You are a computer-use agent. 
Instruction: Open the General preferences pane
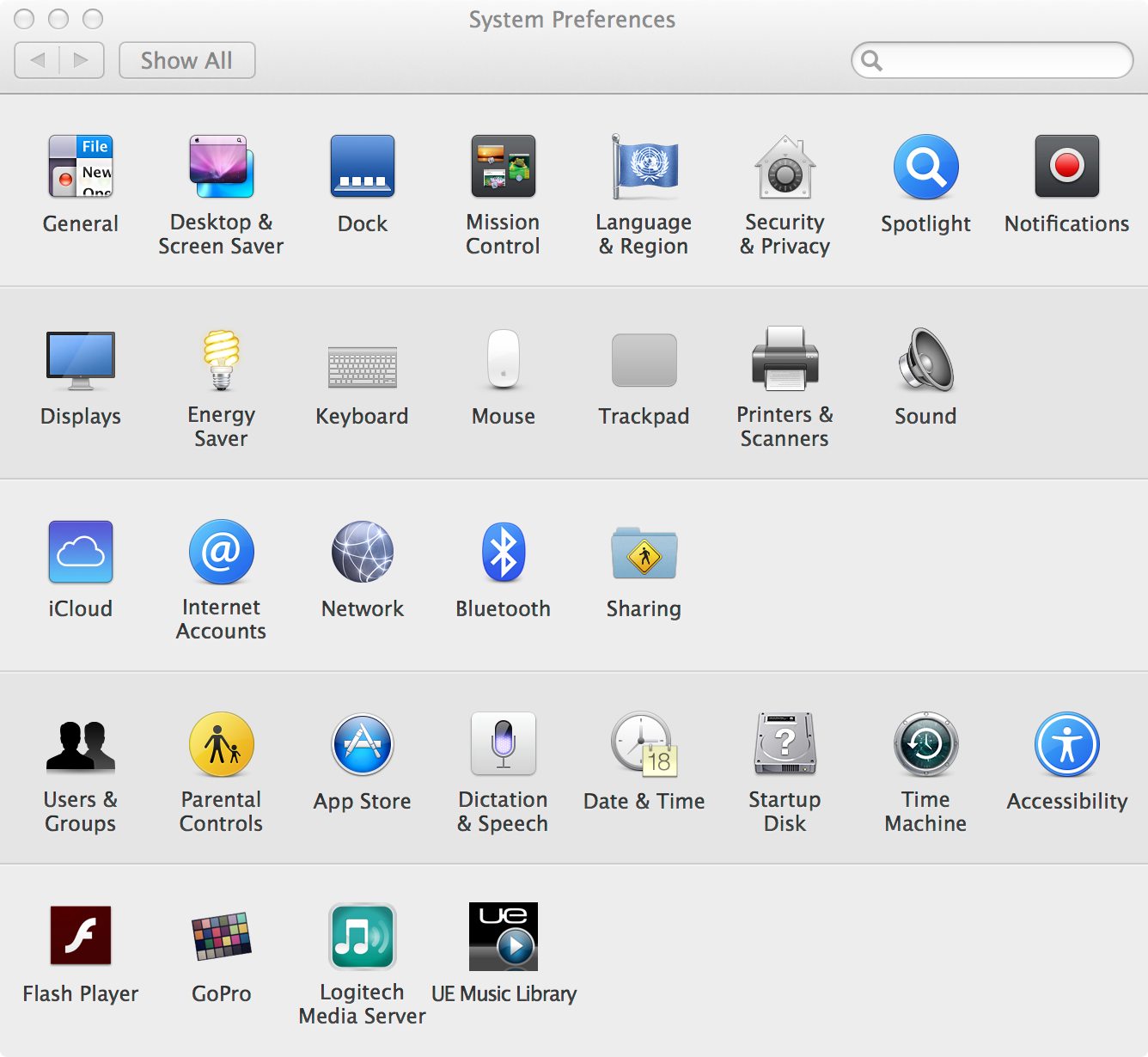coord(81,167)
